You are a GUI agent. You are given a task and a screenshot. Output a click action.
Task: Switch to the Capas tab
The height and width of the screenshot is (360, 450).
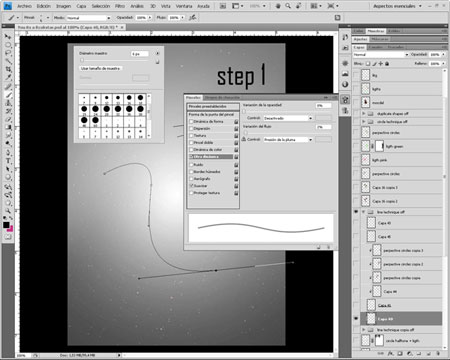(x=359, y=47)
